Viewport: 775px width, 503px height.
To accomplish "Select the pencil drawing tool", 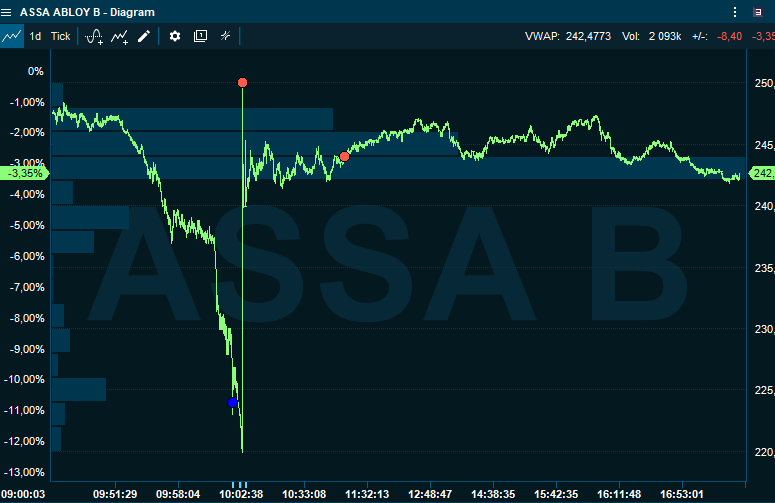I will click(x=144, y=36).
